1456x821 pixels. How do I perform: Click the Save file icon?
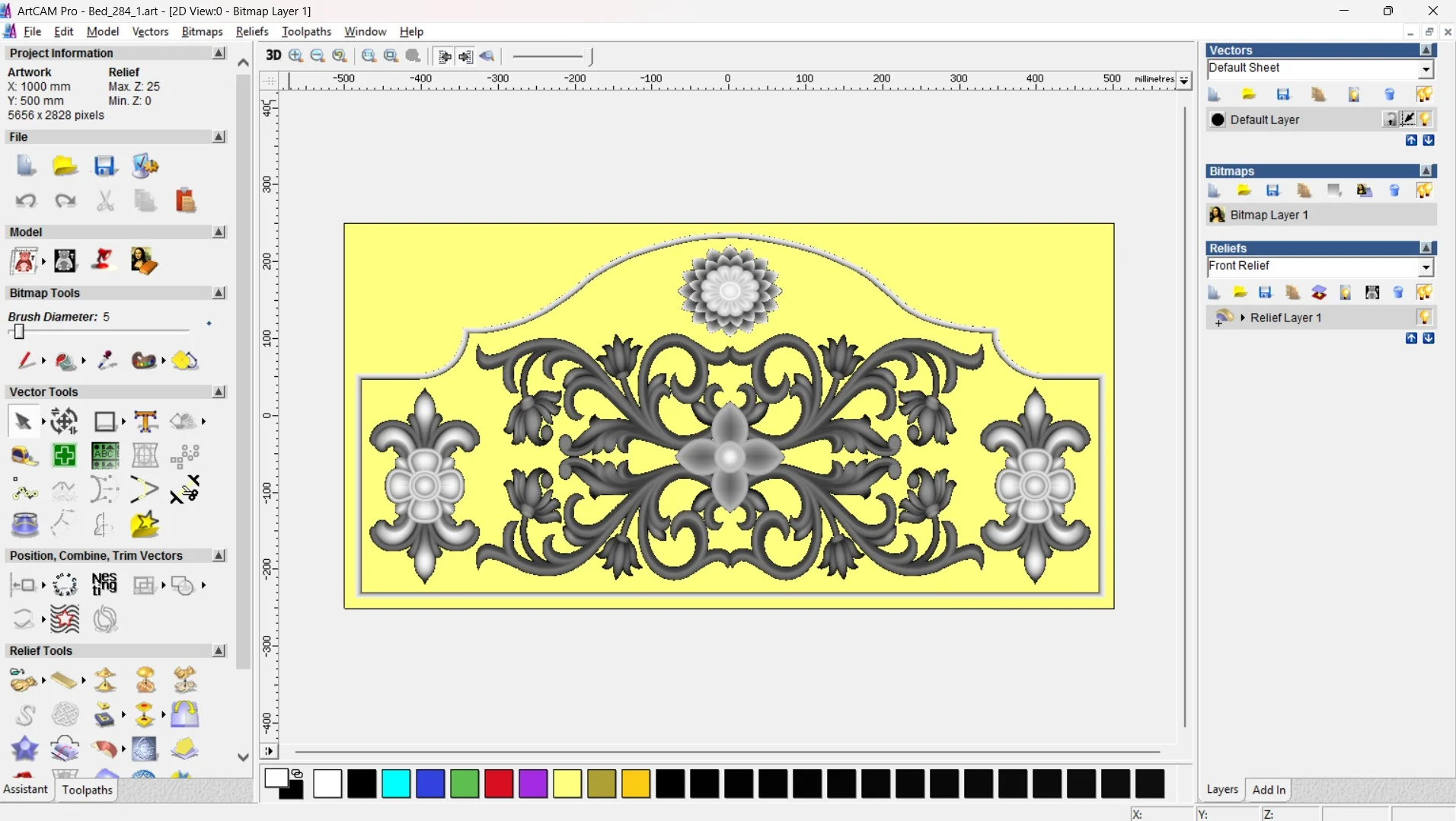tap(104, 166)
